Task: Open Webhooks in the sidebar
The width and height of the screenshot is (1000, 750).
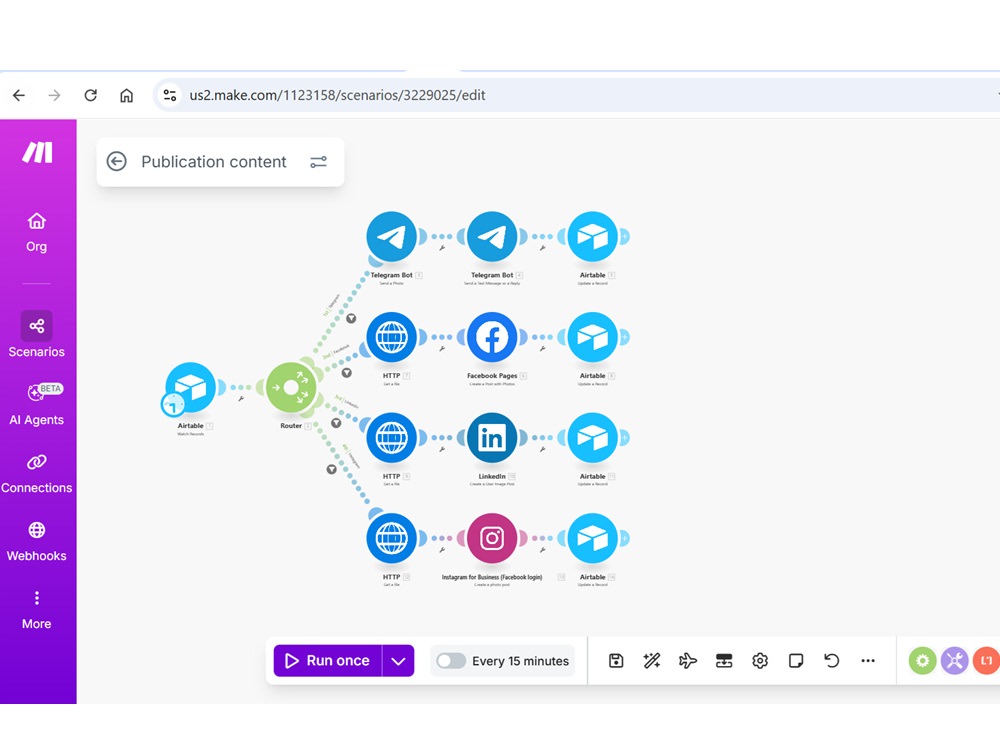Action: 36,542
